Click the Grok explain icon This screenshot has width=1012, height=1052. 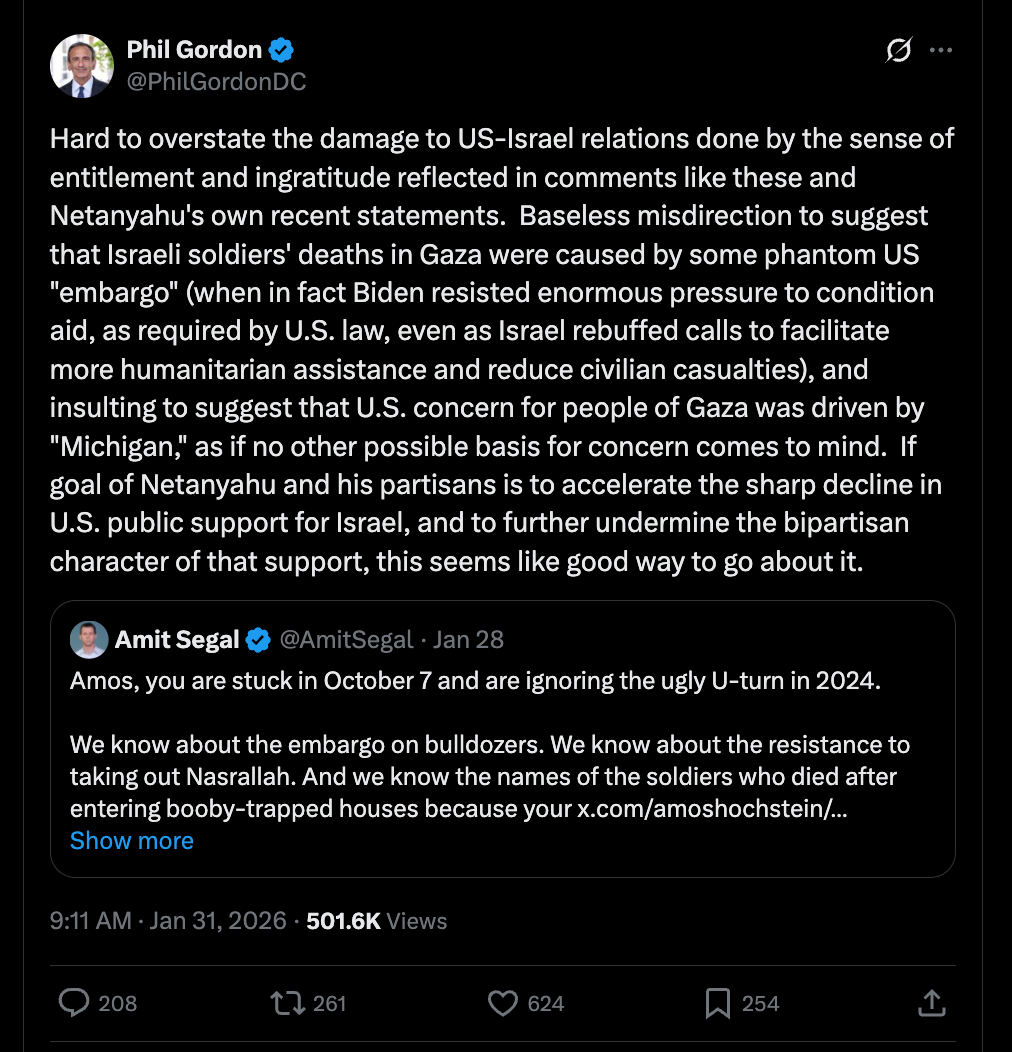[x=898, y=50]
